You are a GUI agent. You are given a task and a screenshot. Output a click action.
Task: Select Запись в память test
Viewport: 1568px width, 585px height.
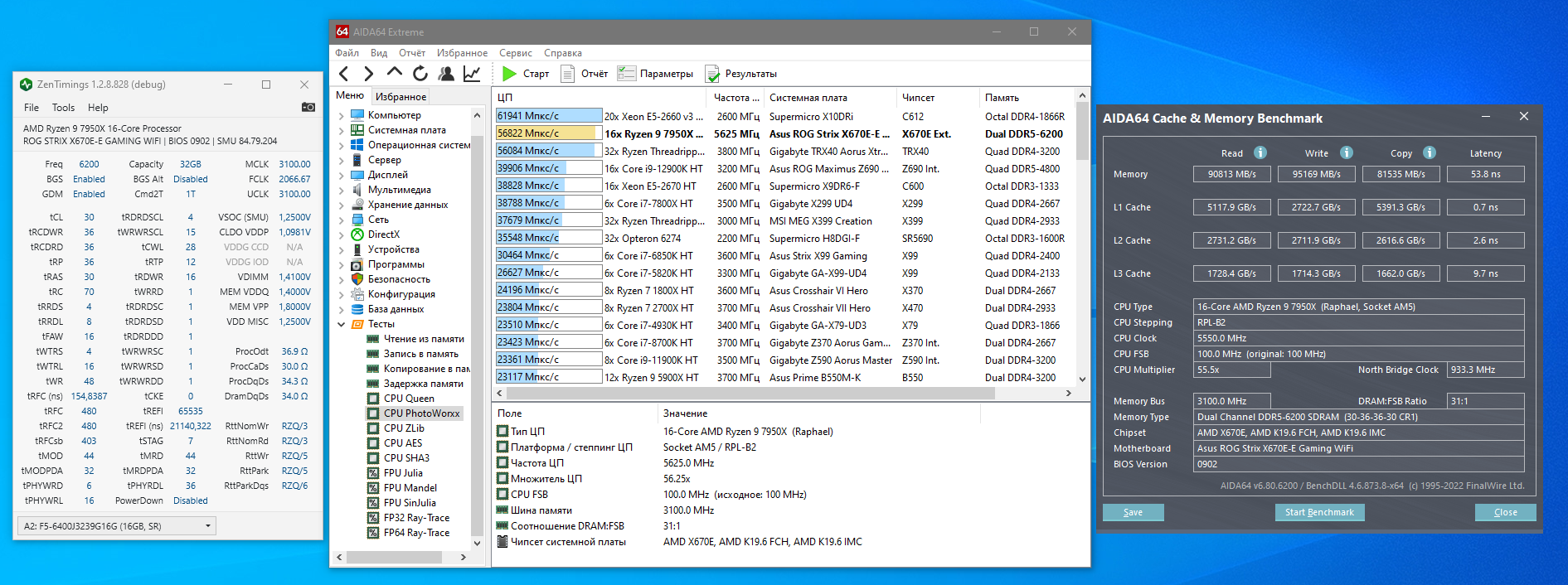click(x=420, y=354)
